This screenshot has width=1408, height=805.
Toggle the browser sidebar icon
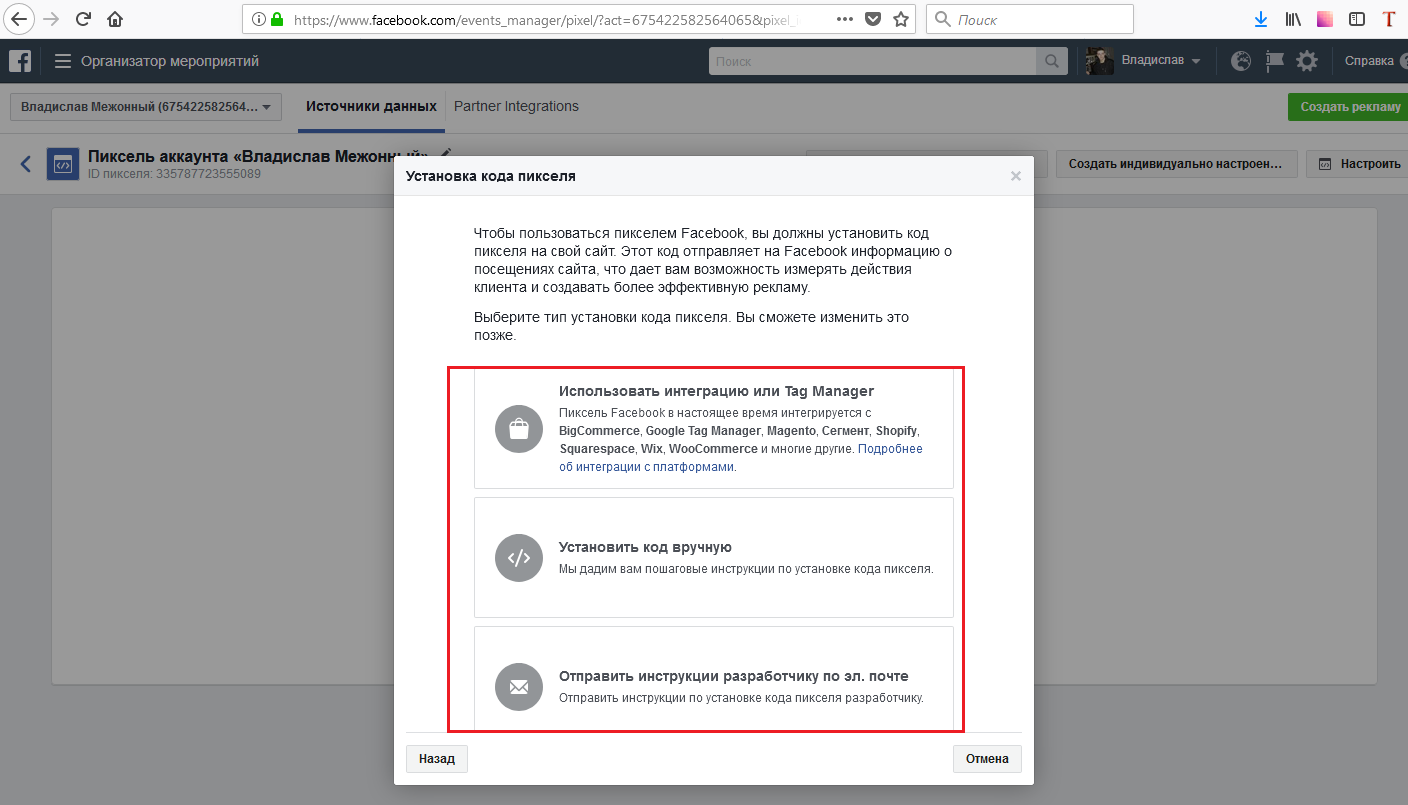pos(1357,19)
